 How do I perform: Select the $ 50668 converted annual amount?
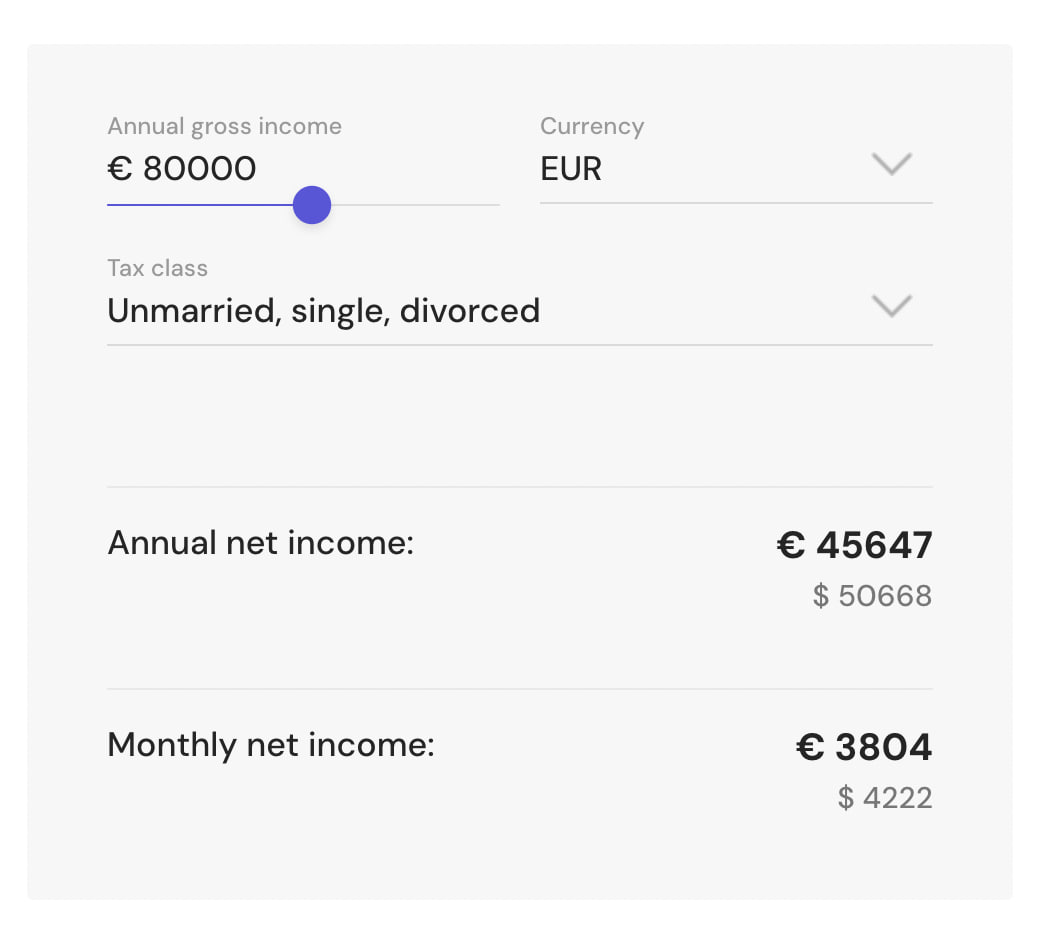coord(872,596)
